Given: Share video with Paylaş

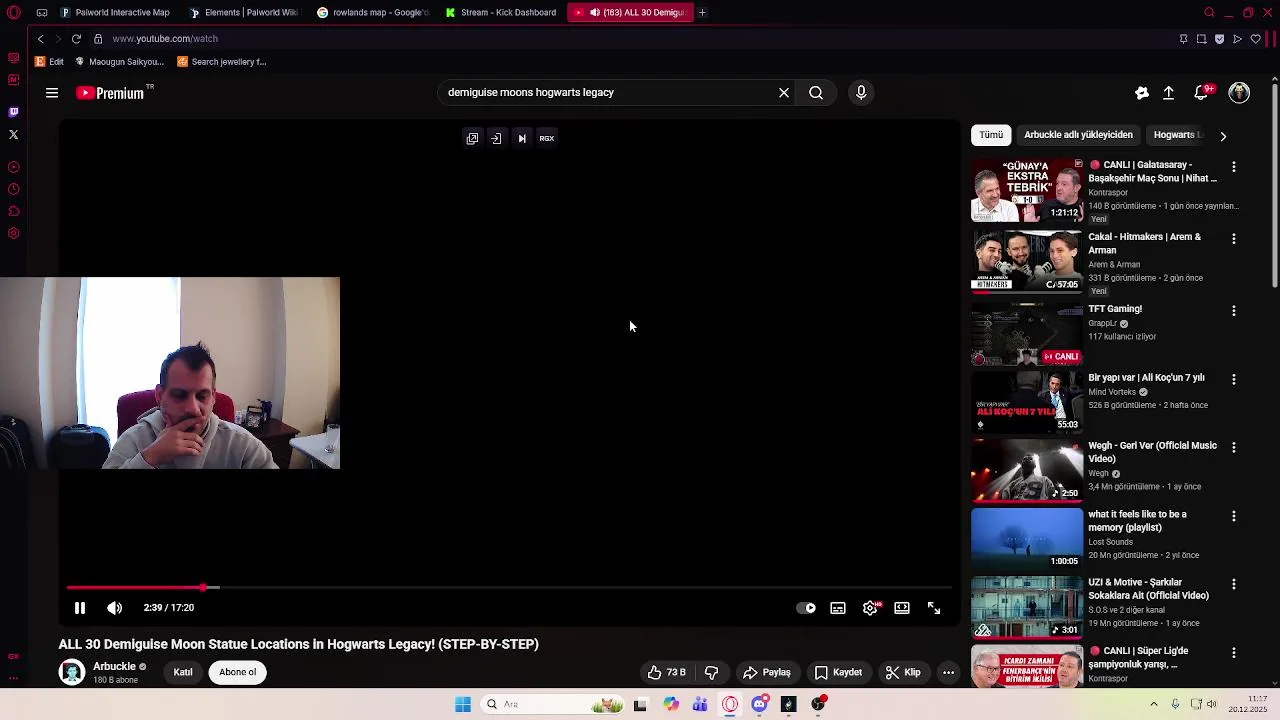Looking at the screenshot, I should click(x=767, y=673).
